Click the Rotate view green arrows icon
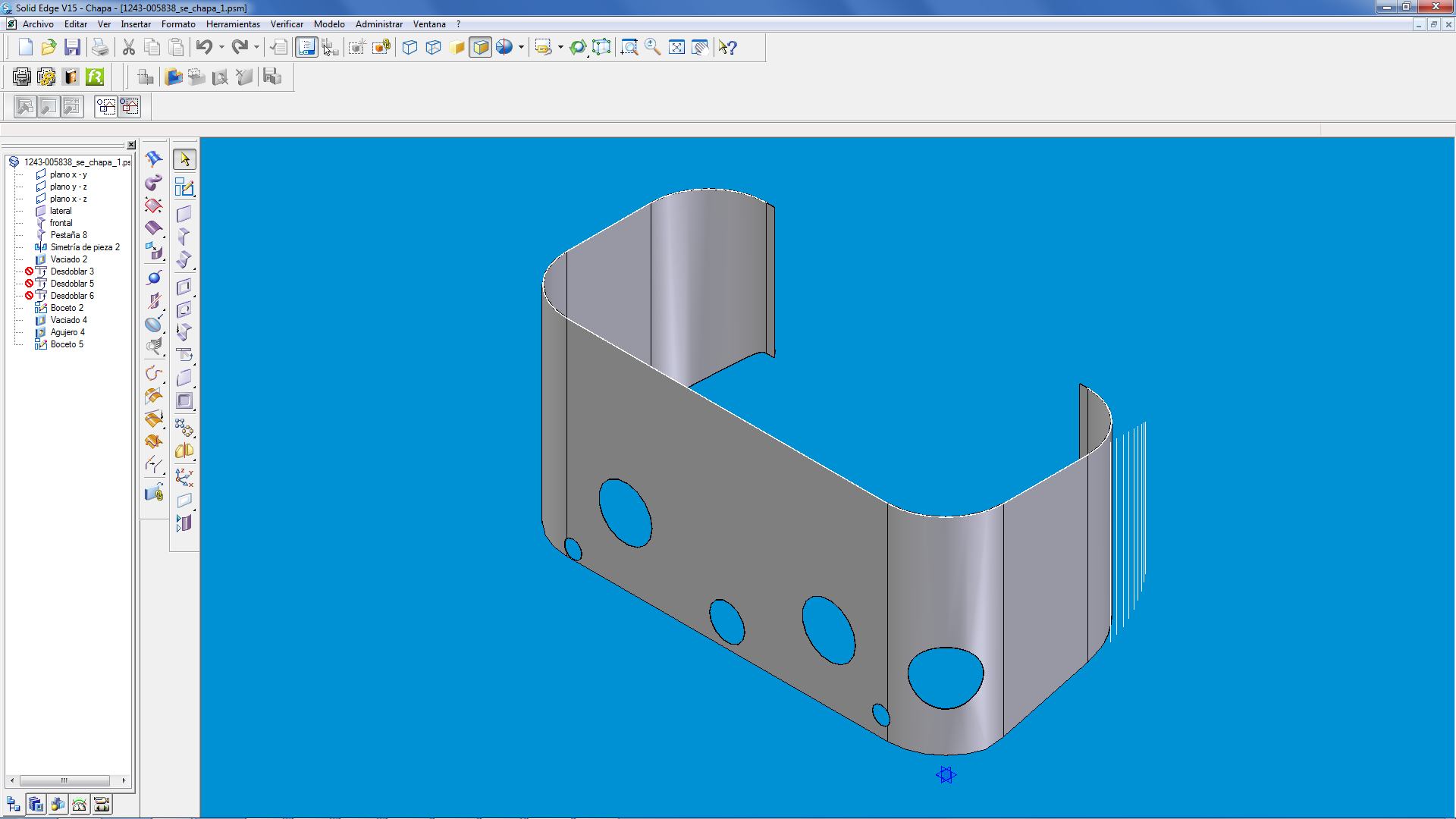 click(x=578, y=47)
